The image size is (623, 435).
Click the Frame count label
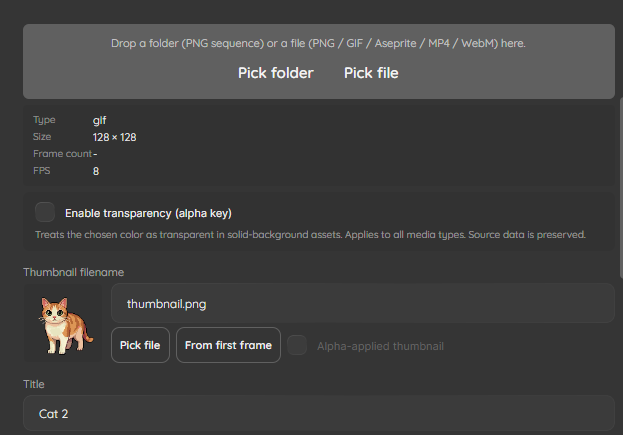tap(62, 154)
